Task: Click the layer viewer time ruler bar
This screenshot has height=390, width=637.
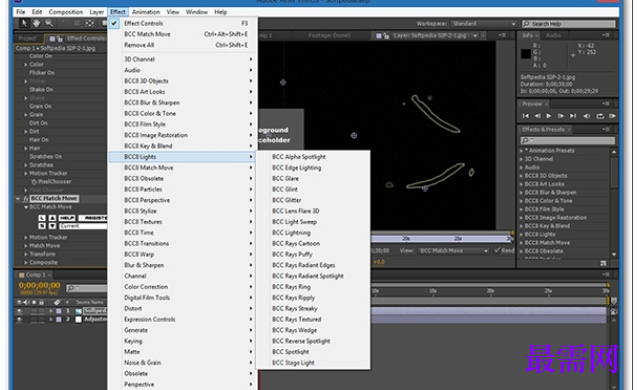Action: (442, 238)
